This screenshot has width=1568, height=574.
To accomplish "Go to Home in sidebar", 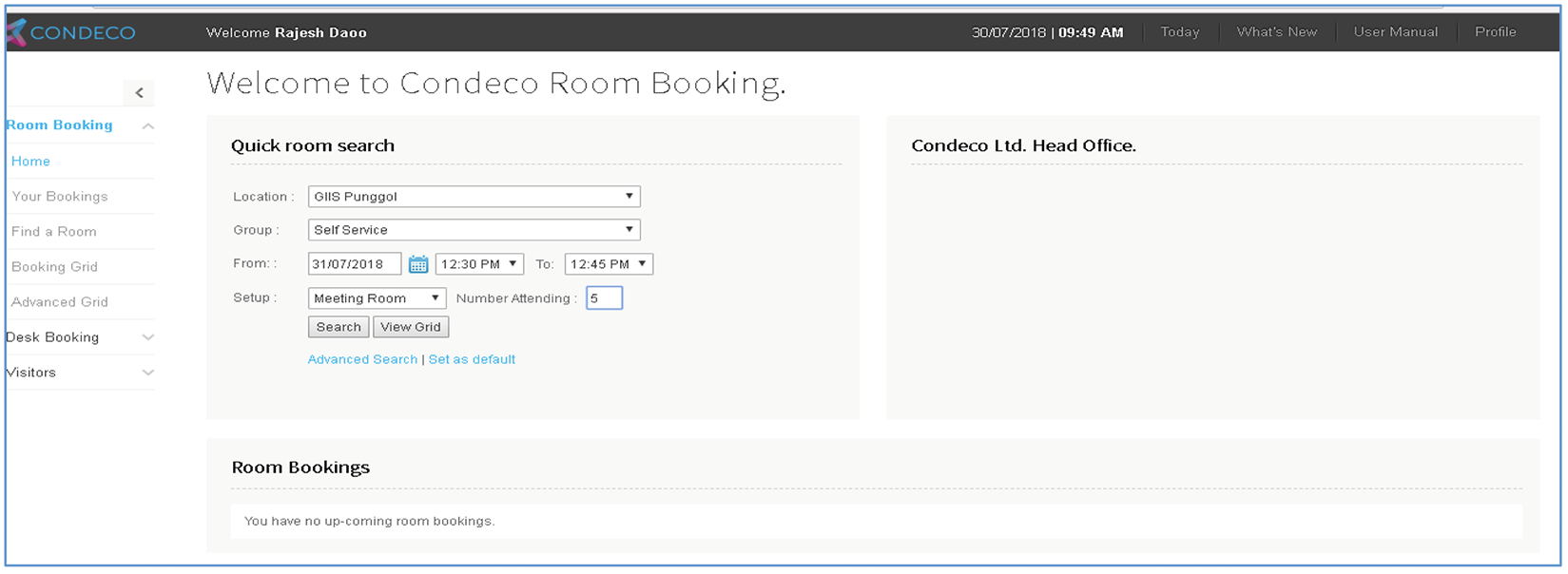I will coord(30,162).
